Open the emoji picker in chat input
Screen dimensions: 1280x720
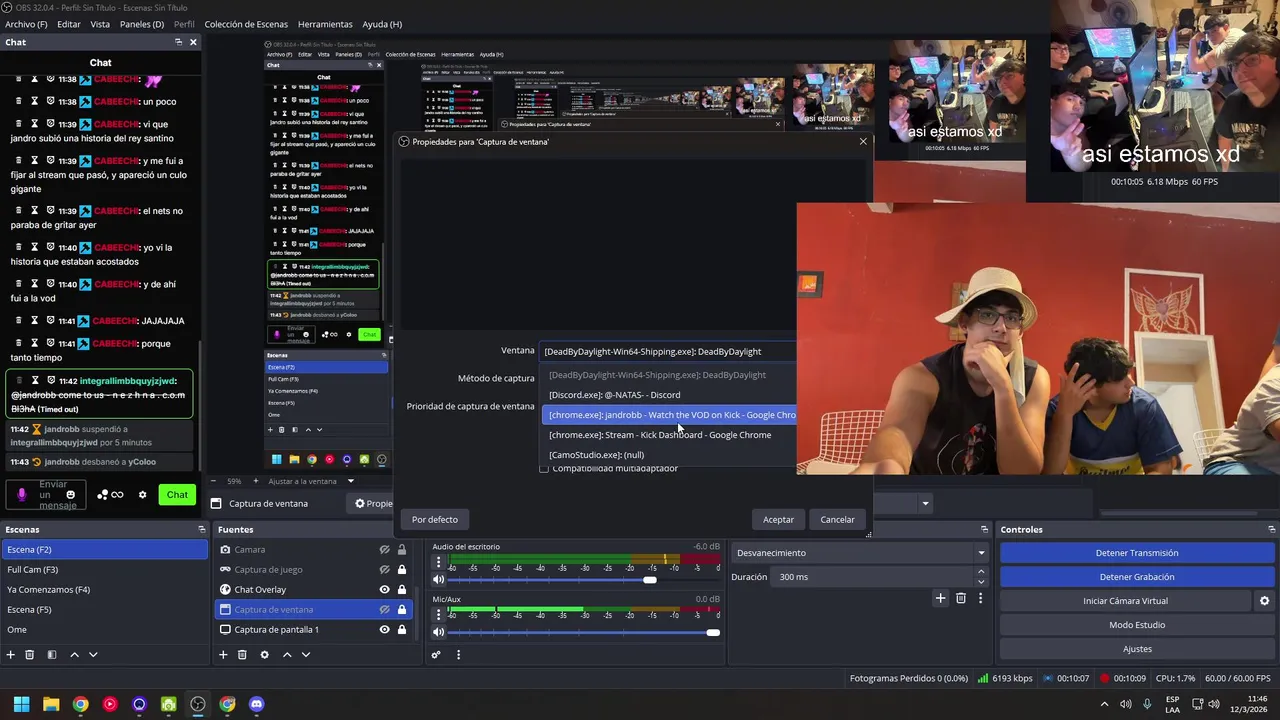pyautogui.click(x=70, y=495)
